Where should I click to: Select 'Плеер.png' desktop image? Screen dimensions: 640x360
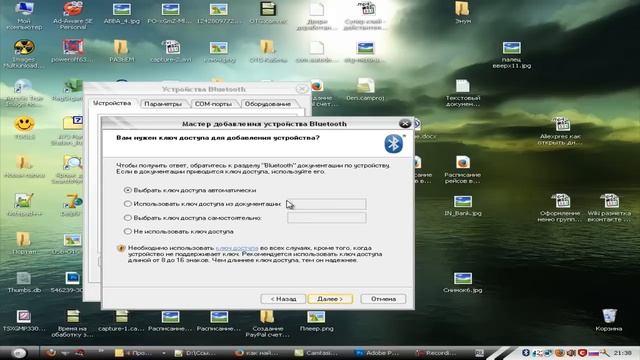click(316, 320)
